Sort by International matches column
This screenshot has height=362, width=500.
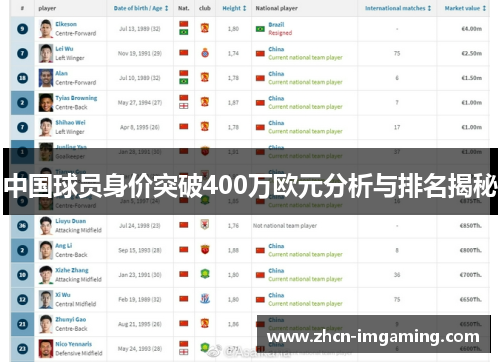tap(398, 8)
